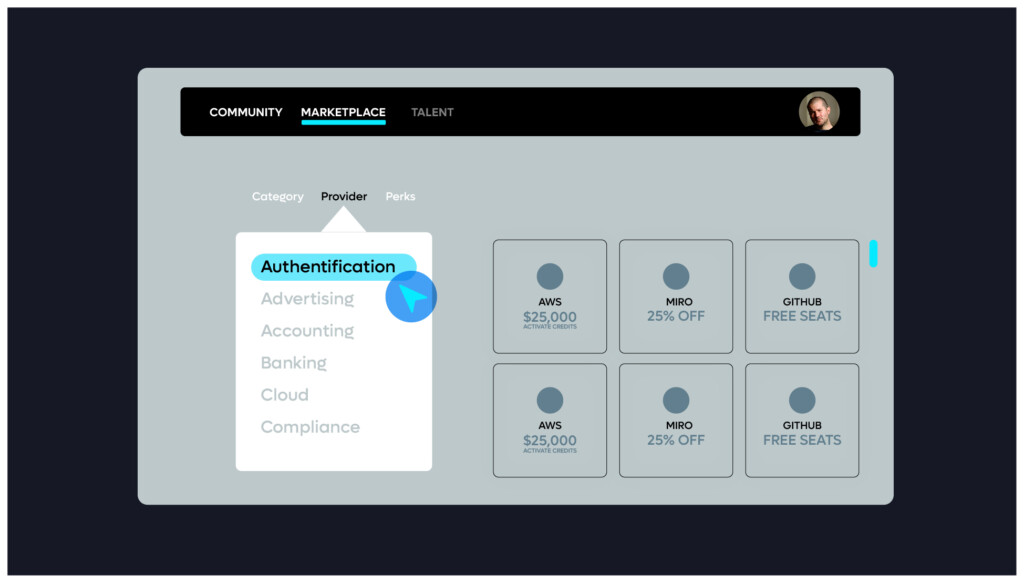Screen dimensions: 1024x583
Task: Click the AWS logo circle in the top row
Action: click(x=550, y=277)
